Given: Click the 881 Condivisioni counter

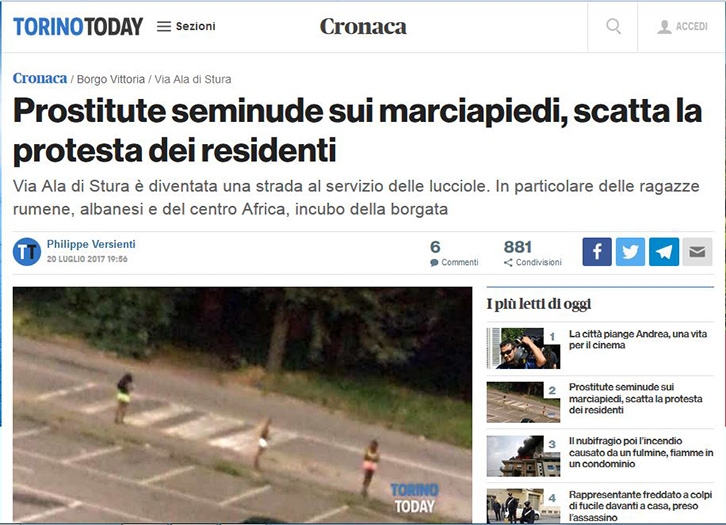Looking at the screenshot, I should coord(532,253).
